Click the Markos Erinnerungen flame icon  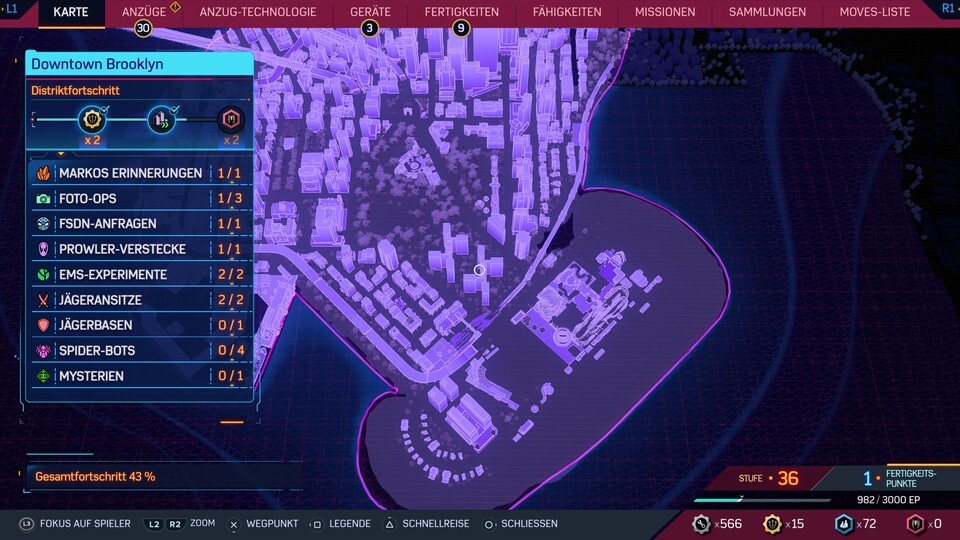(43, 173)
